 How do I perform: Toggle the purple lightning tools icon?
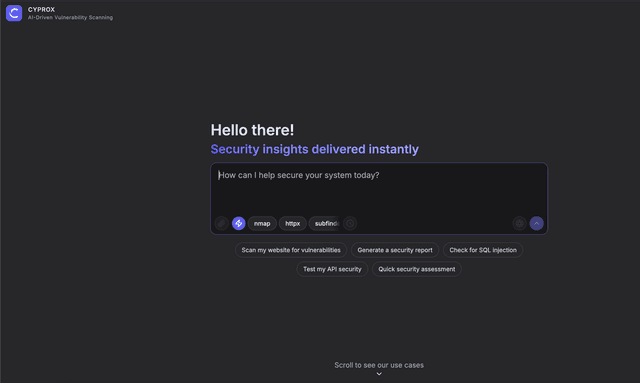[x=239, y=223]
